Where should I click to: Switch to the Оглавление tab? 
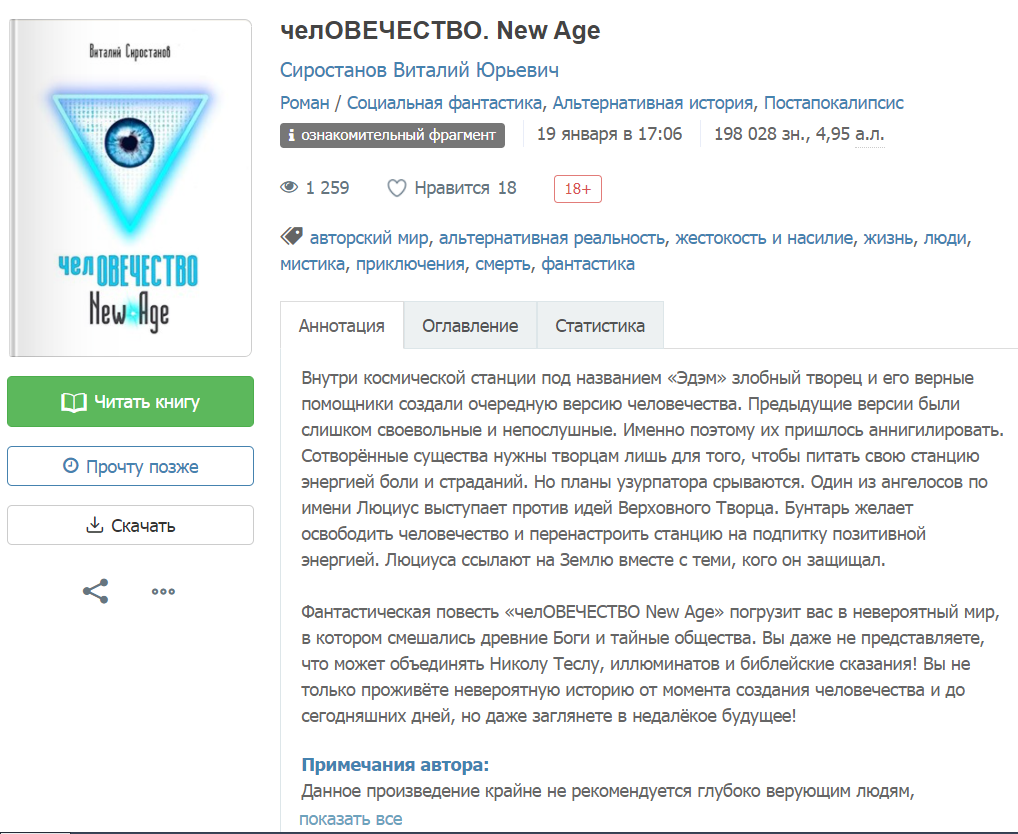pos(470,325)
